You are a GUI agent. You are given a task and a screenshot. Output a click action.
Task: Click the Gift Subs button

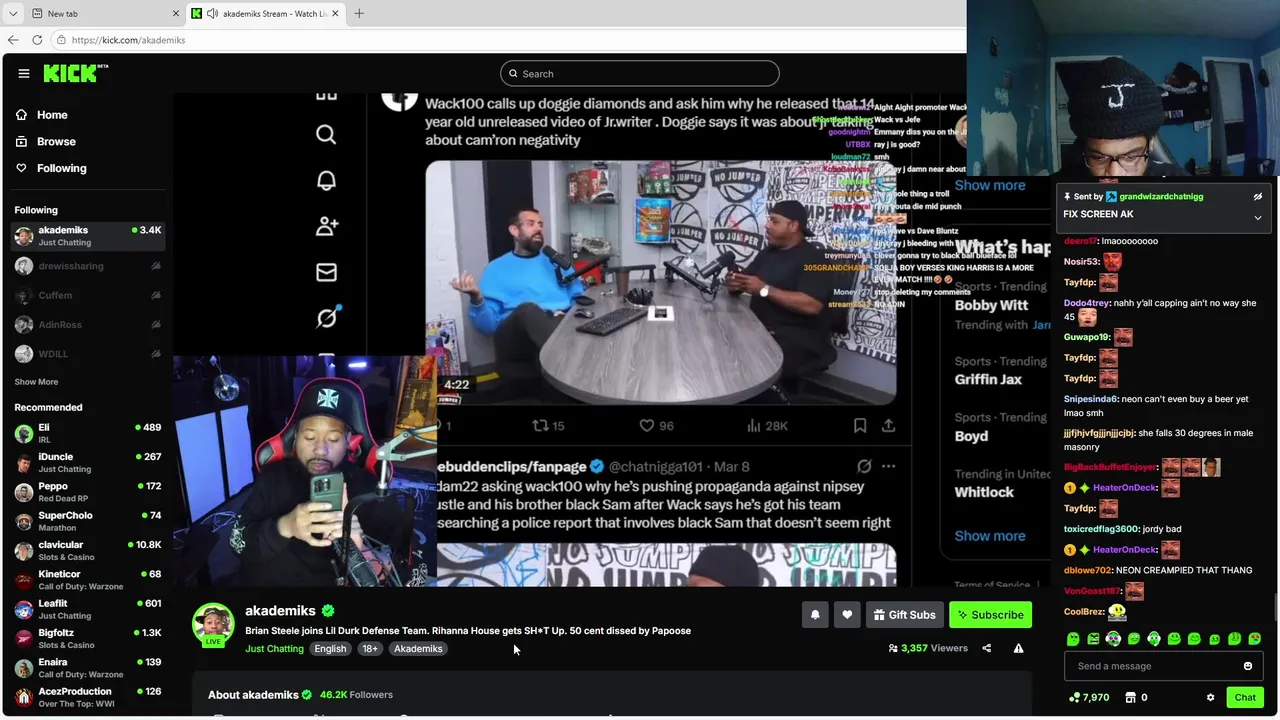click(x=904, y=615)
